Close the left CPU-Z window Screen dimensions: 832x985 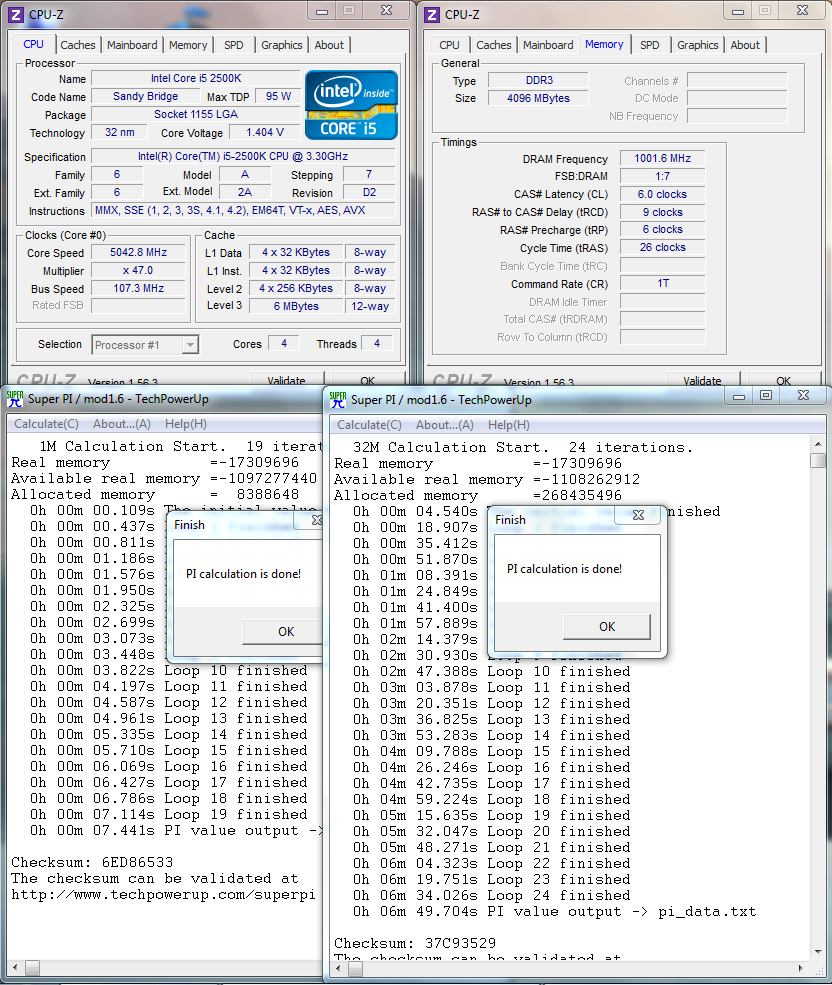click(x=386, y=11)
